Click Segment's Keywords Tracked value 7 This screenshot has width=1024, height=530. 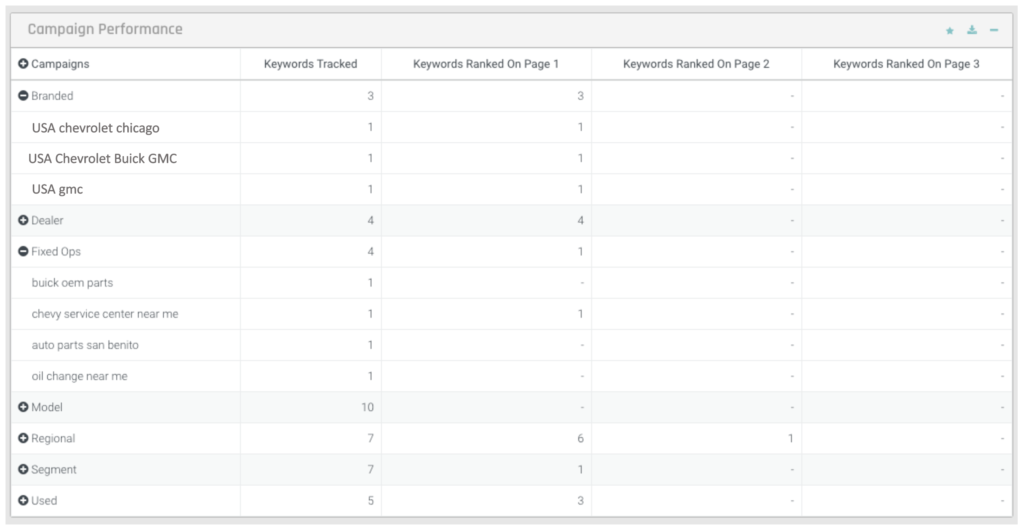370,469
